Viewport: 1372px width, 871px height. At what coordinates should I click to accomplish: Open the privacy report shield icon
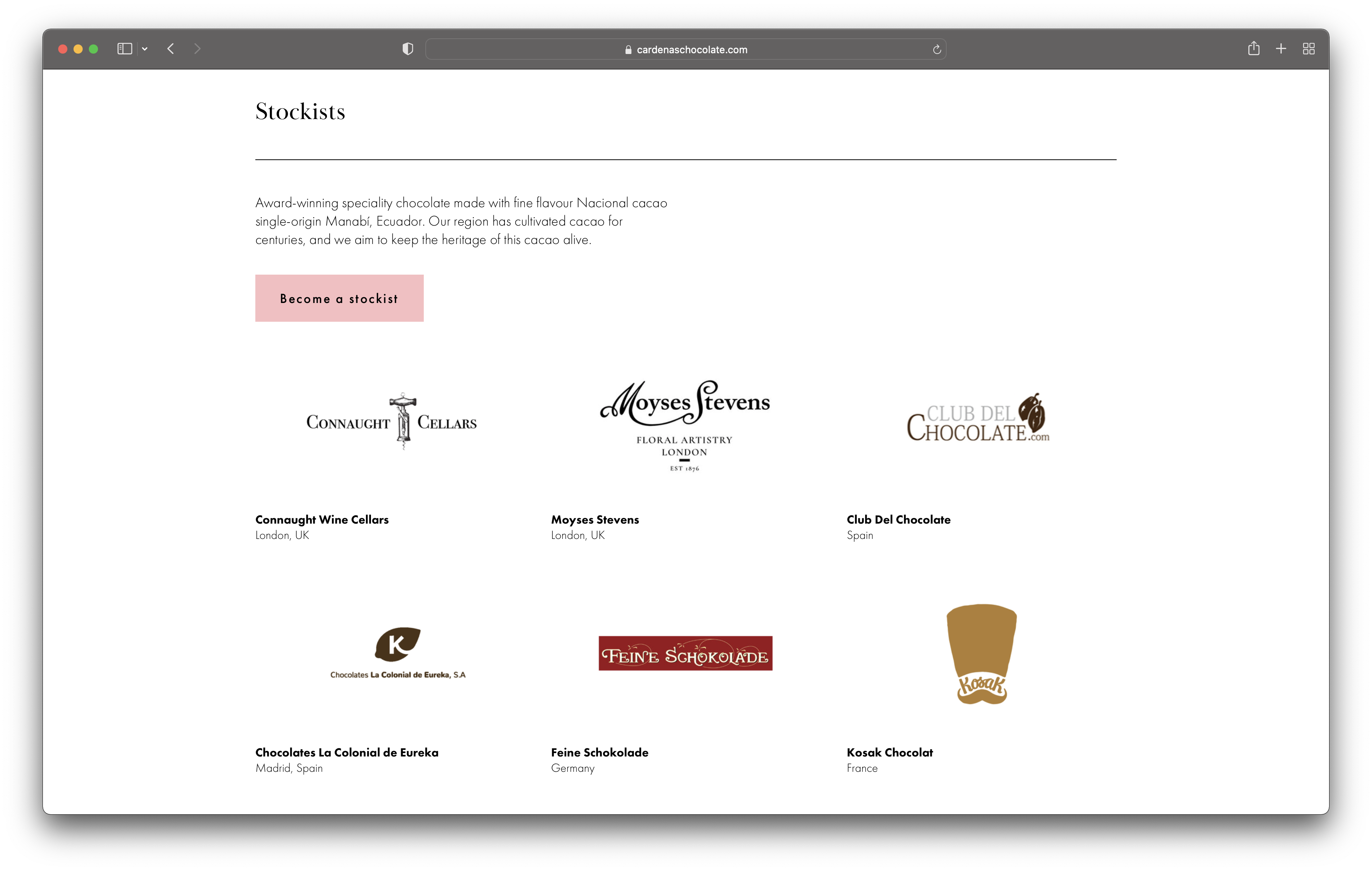(407, 49)
